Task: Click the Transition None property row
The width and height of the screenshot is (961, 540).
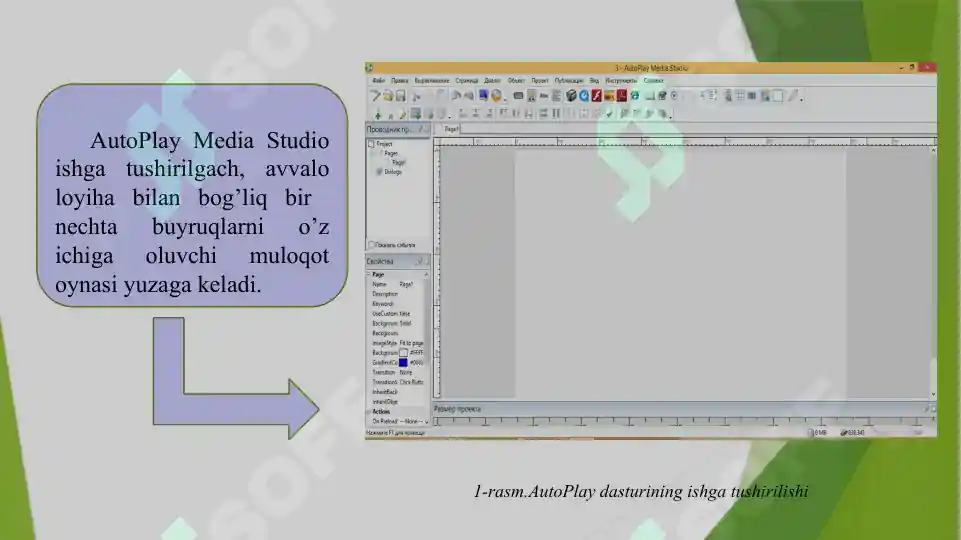Action: click(x=397, y=373)
